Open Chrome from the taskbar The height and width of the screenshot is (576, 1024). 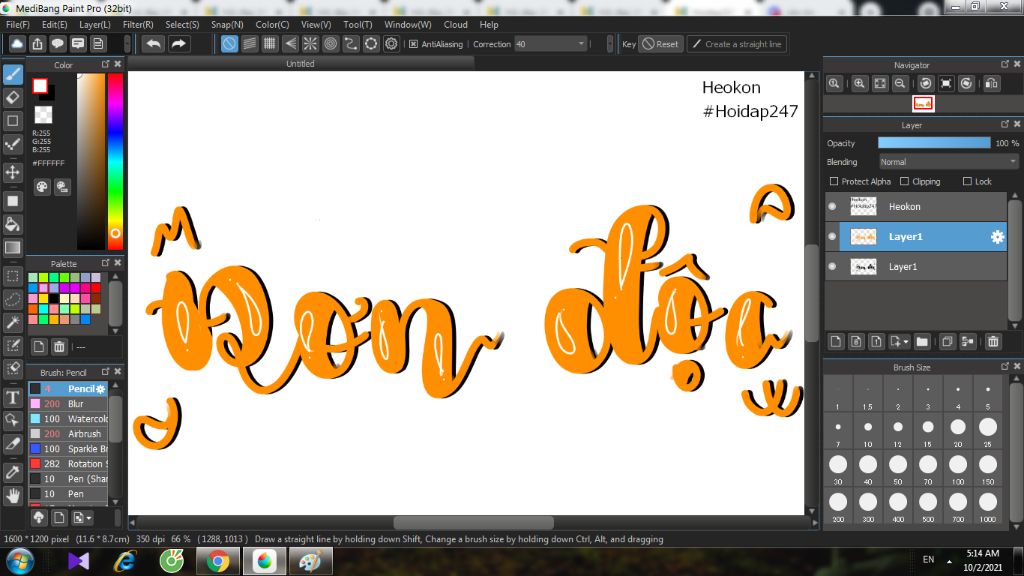(x=217, y=562)
